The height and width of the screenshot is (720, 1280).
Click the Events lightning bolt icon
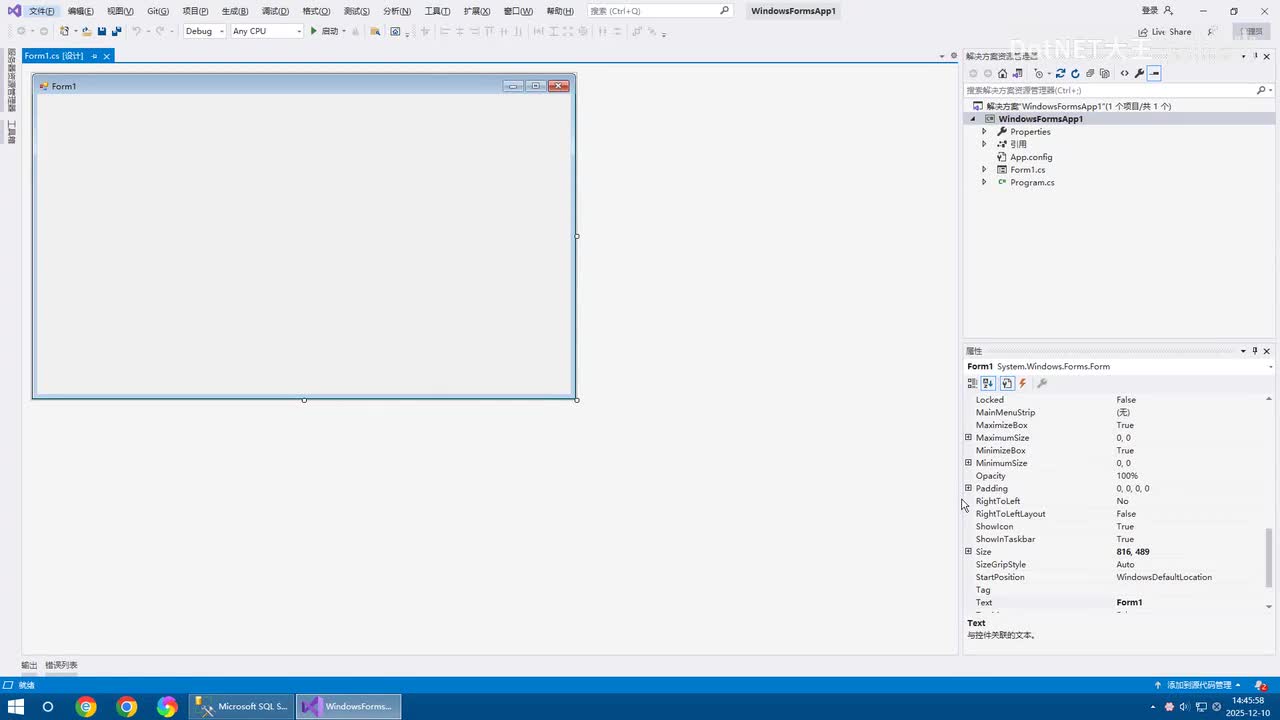point(1023,383)
